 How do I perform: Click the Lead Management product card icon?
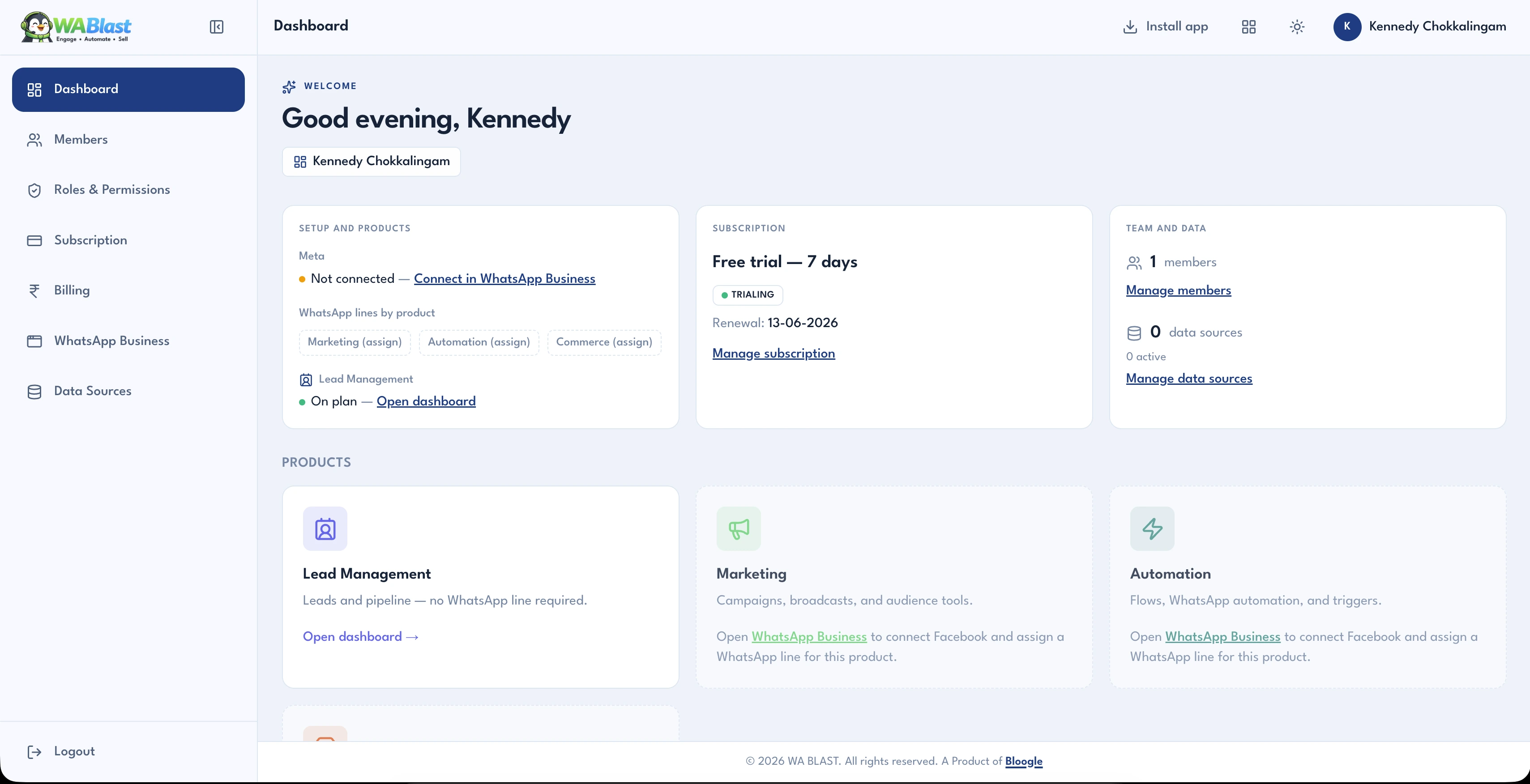click(x=325, y=528)
